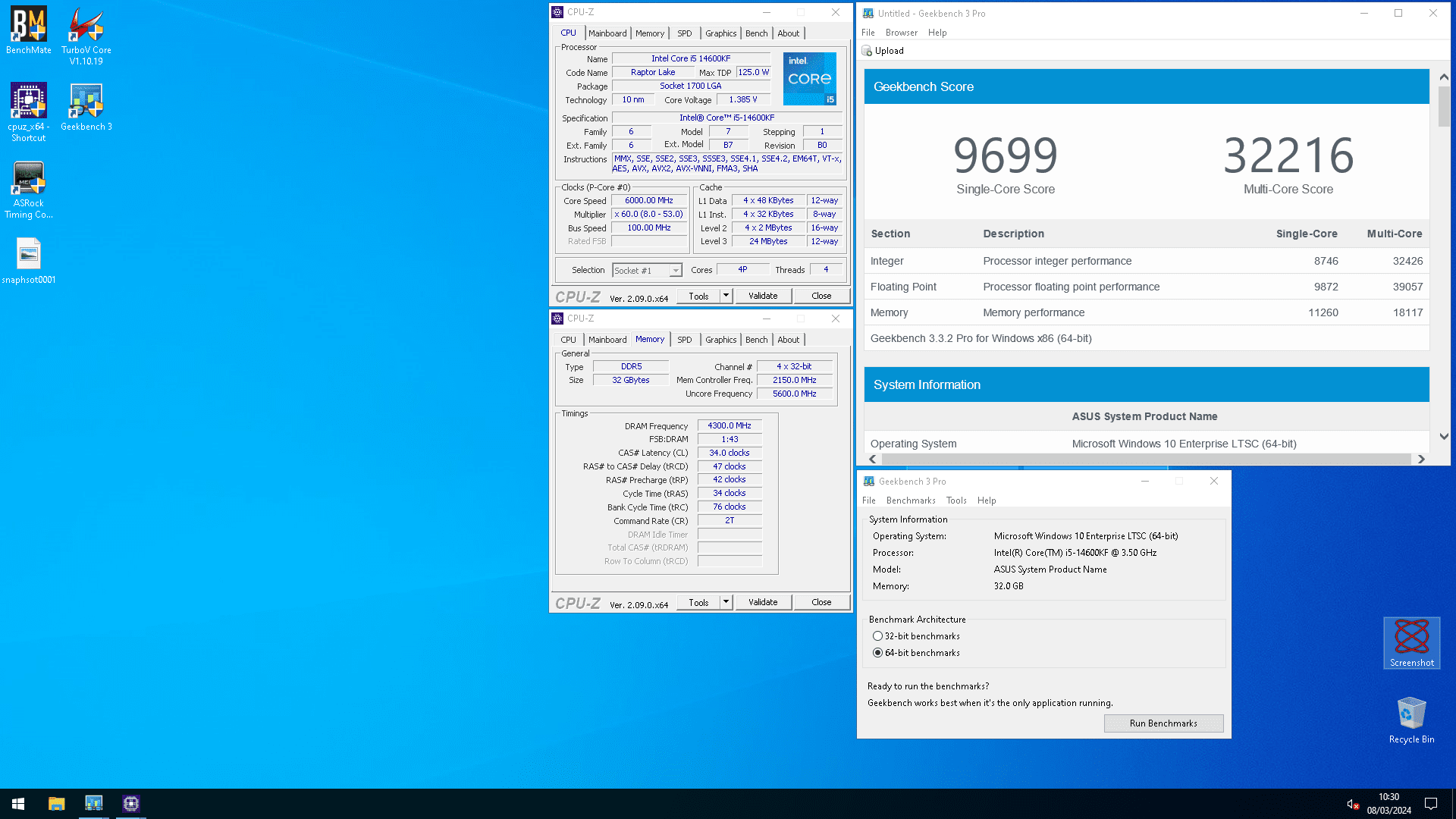Open Browser menu in Geekbench
The image size is (1456, 819).
click(x=901, y=33)
